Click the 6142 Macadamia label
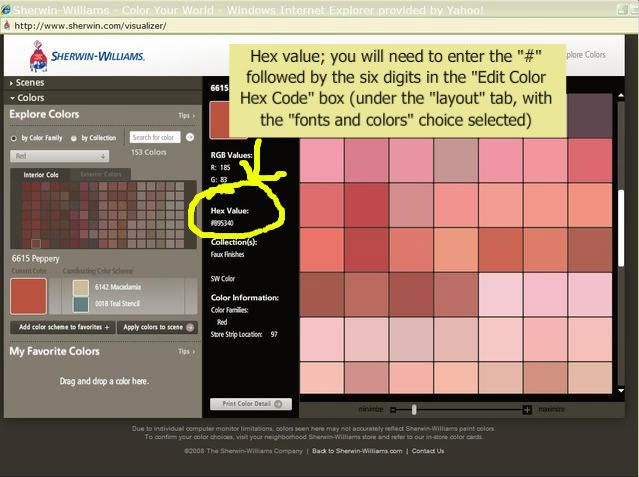The height and width of the screenshot is (477, 639). click(118, 287)
